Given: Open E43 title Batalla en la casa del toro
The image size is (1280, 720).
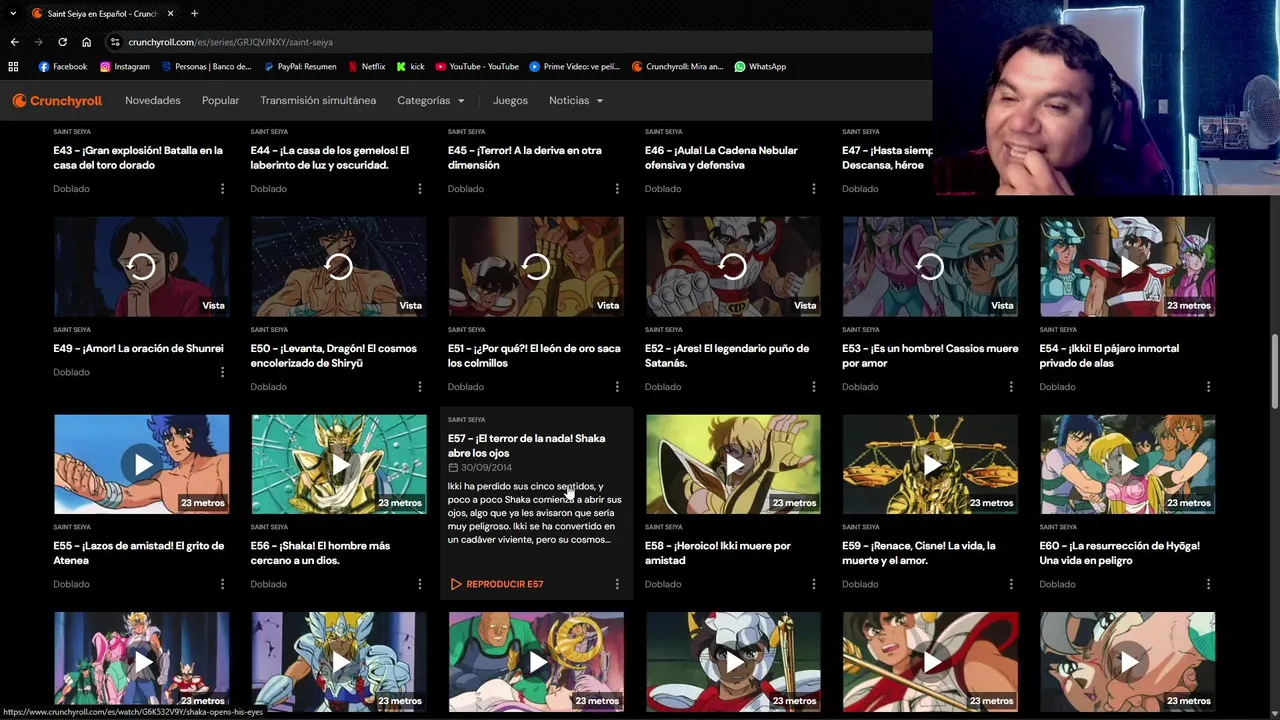Looking at the screenshot, I should 138,158.
